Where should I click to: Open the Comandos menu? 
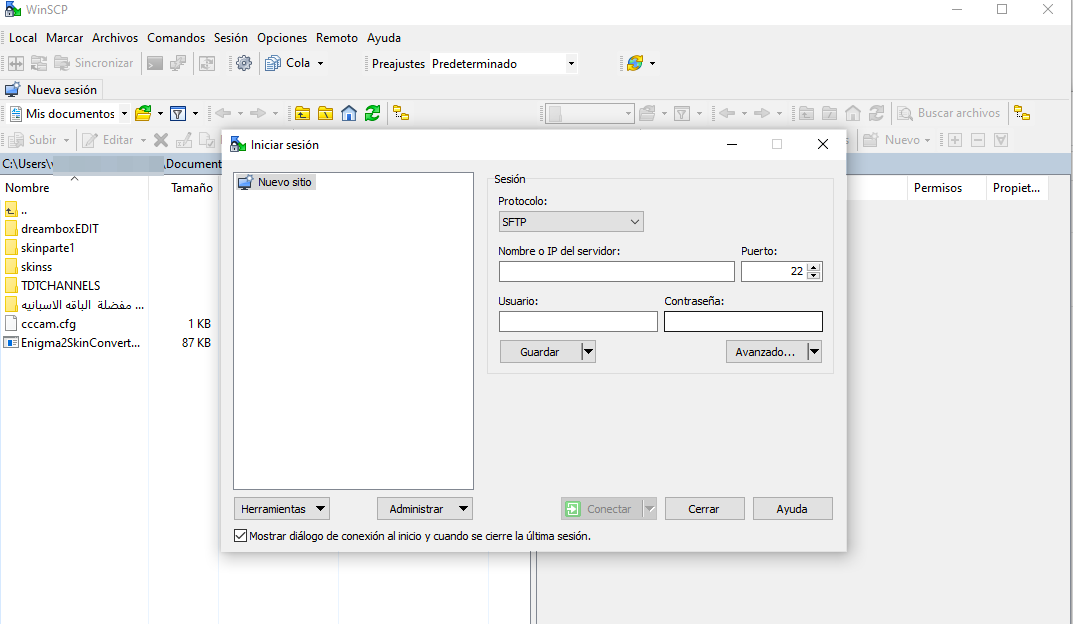(x=176, y=38)
